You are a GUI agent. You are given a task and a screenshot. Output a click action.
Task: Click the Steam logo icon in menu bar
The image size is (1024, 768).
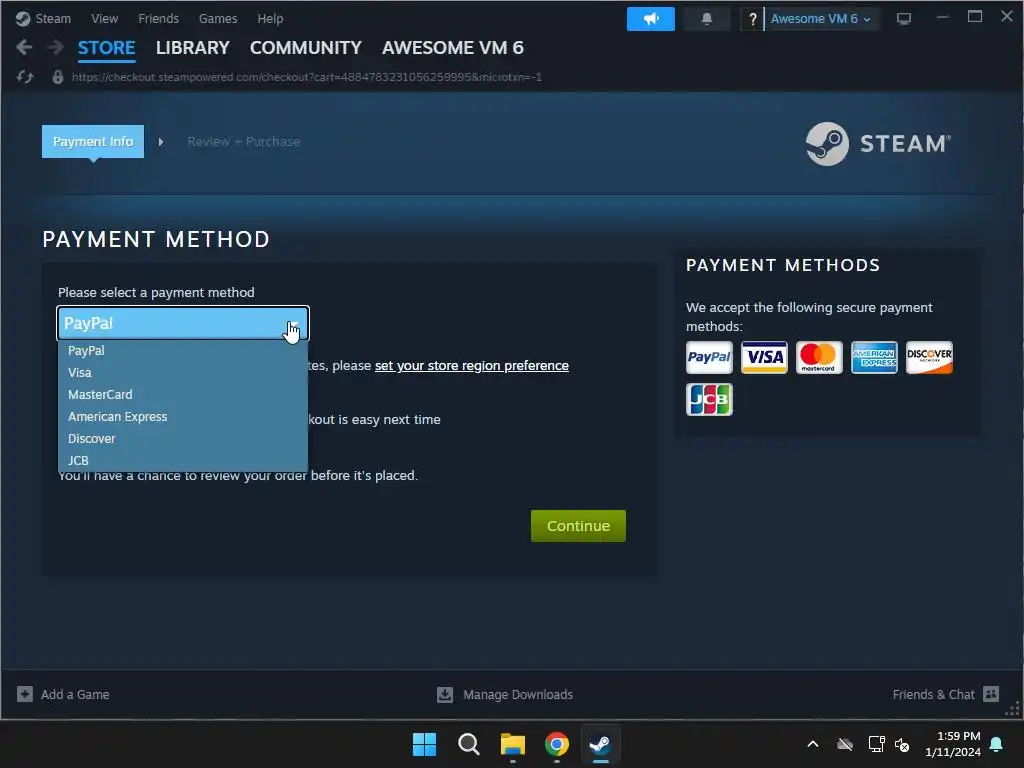[x=23, y=18]
